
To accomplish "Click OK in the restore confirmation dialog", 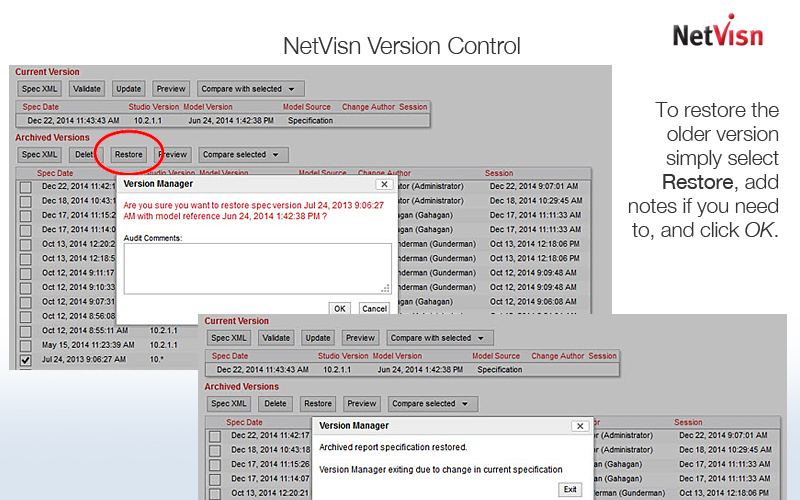I will tap(340, 309).
